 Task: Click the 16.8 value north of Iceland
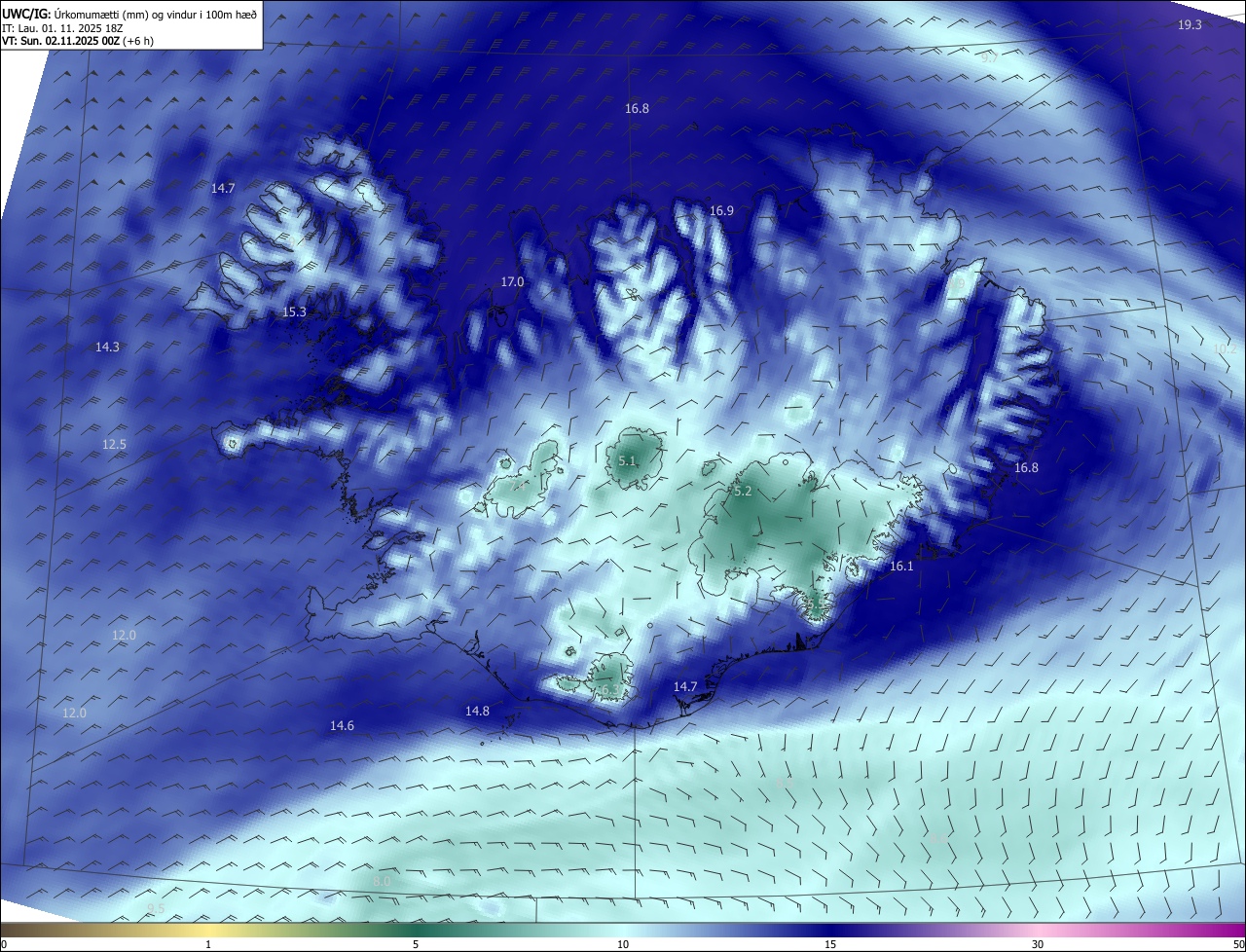coord(637,109)
